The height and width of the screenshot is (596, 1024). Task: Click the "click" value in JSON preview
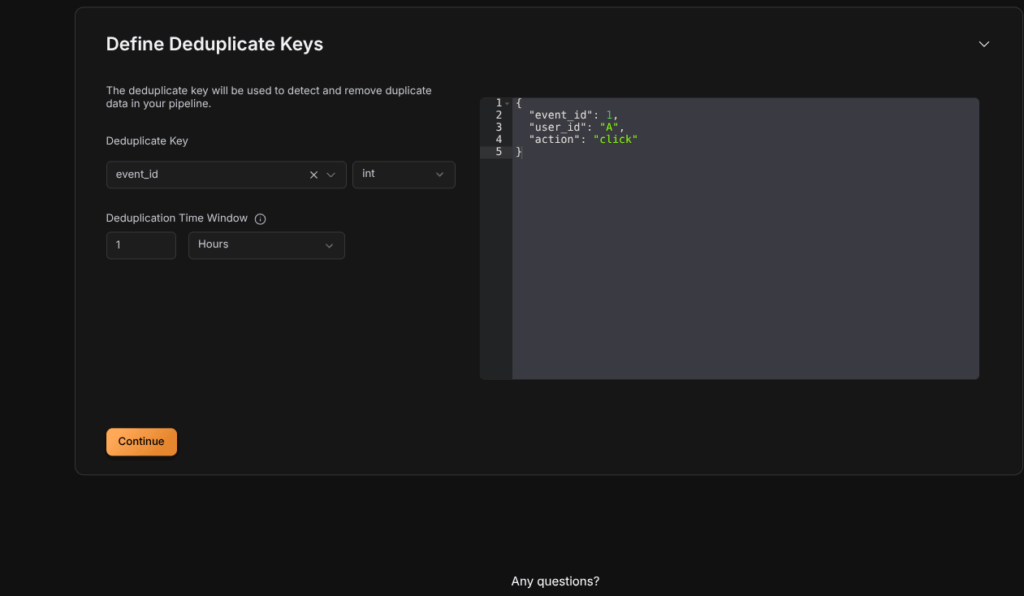click(x=615, y=139)
